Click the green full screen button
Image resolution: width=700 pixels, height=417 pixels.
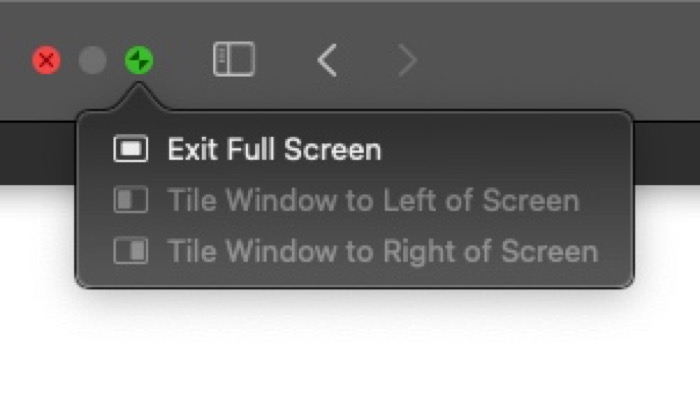tap(139, 61)
